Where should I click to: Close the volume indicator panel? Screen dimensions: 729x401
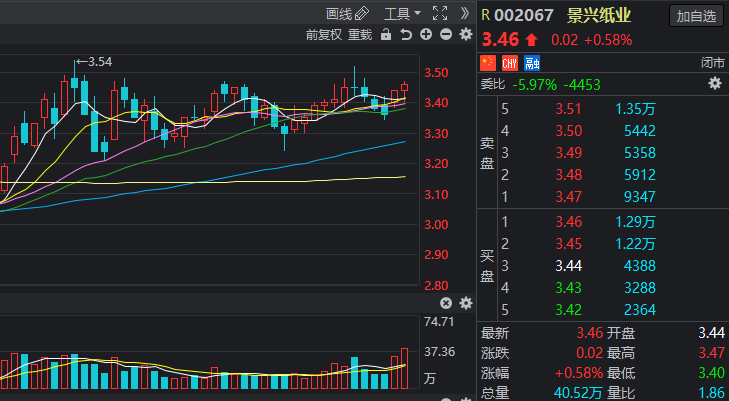click(446, 303)
